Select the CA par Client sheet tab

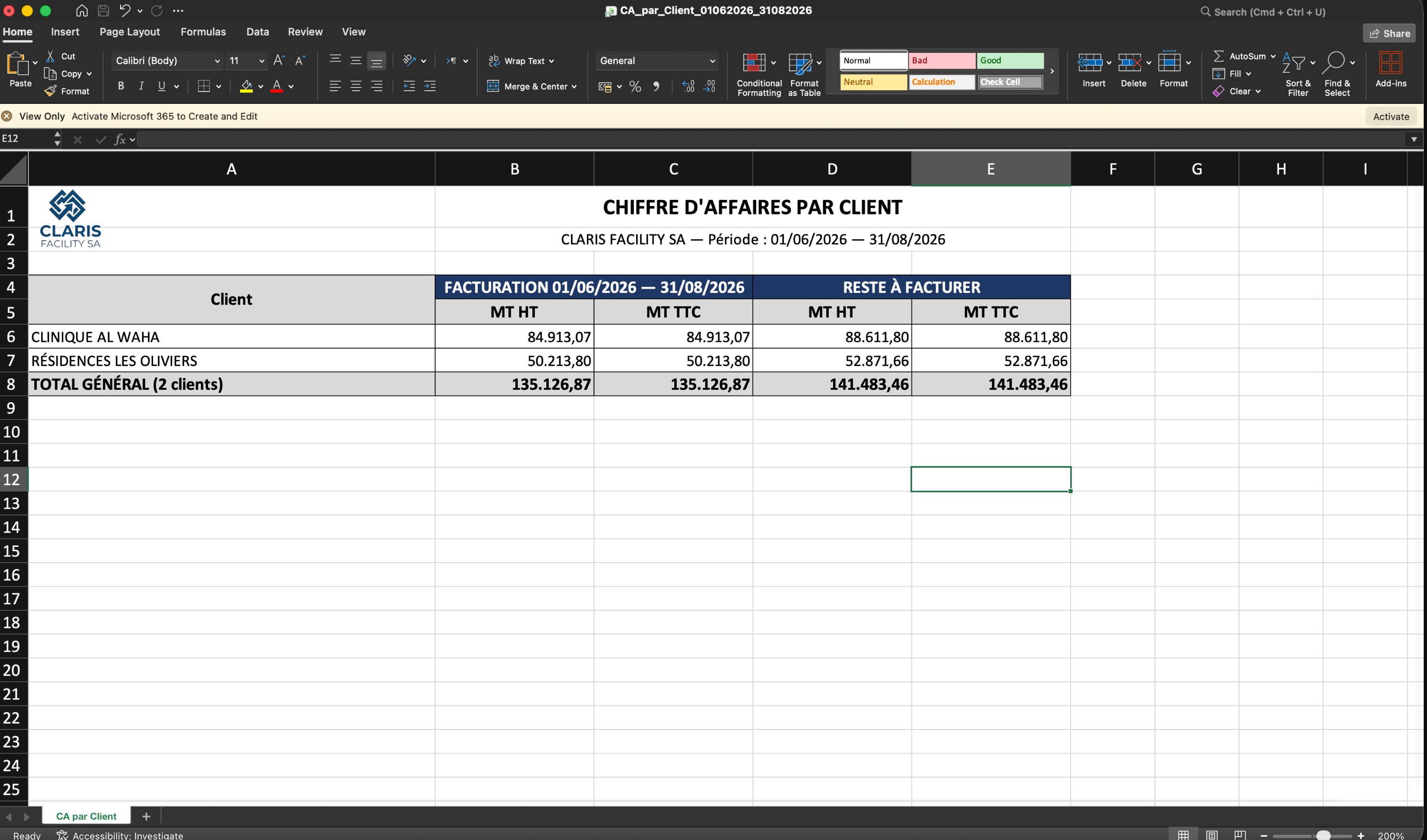pyautogui.click(x=86, y=815)
